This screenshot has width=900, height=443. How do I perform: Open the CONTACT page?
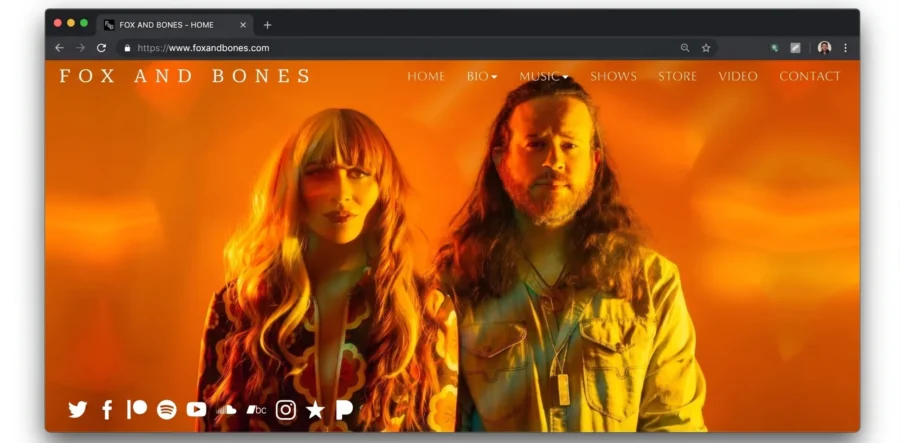[x=810, y=76]
